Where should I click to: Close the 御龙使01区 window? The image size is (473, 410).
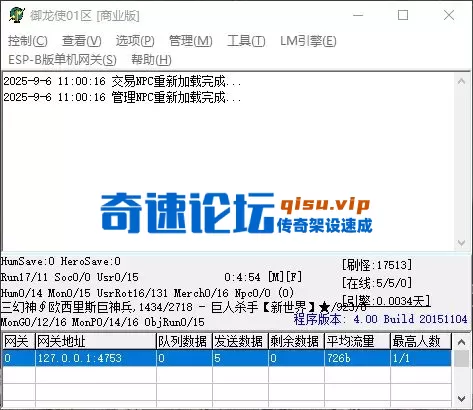point(449,15)
